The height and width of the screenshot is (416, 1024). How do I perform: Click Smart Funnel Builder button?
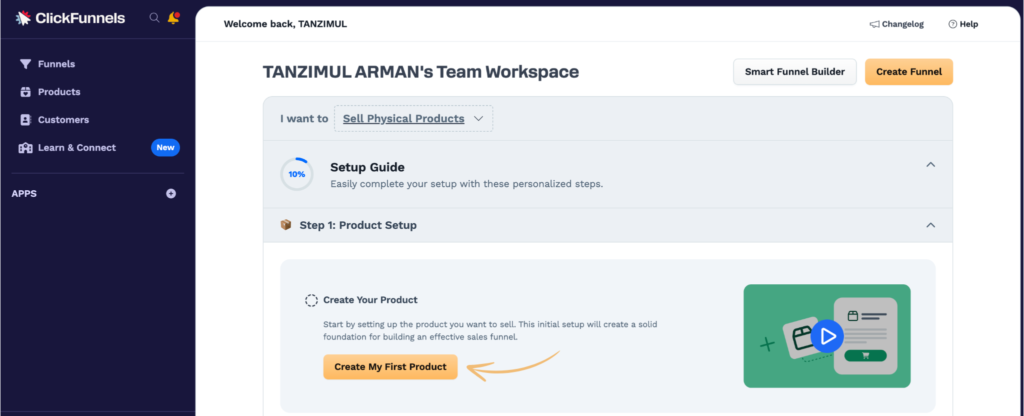pos(795,72)
